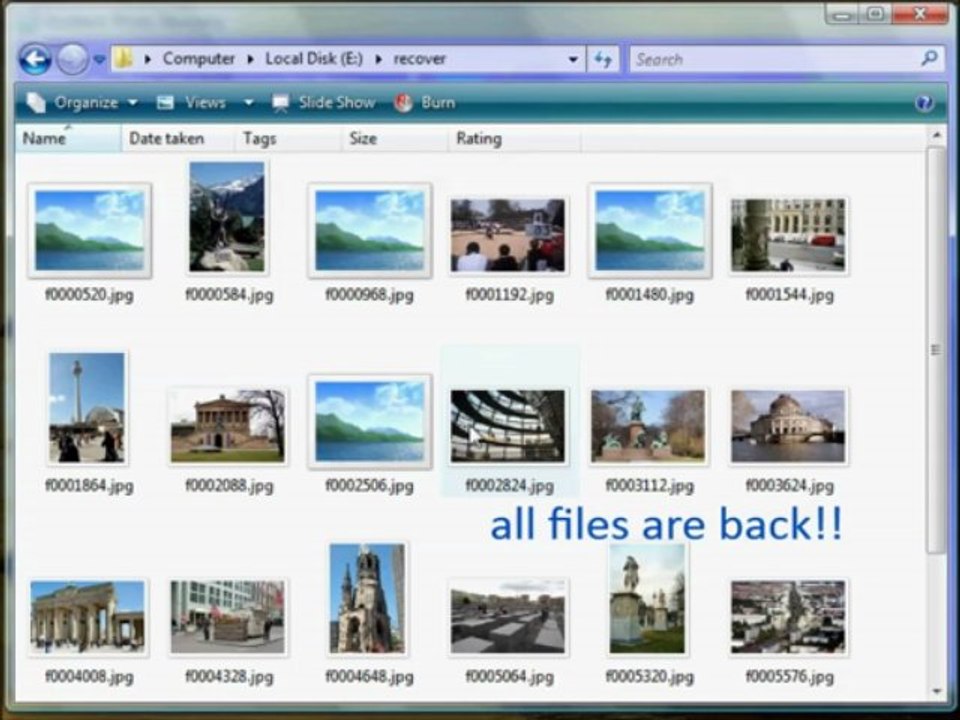Click Local Disk (E:) in the path
Image resolution: width=960 pixels, height=720 pixels.
(313, 59)
